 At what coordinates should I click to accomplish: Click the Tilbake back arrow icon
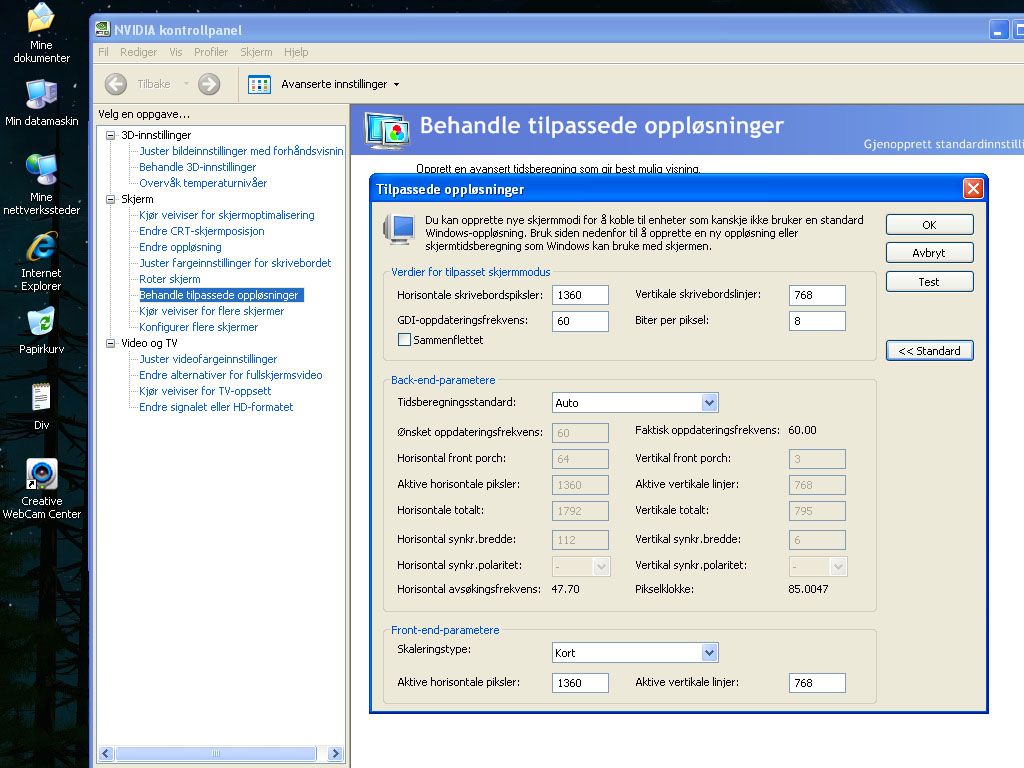click(x=116, y=84)
